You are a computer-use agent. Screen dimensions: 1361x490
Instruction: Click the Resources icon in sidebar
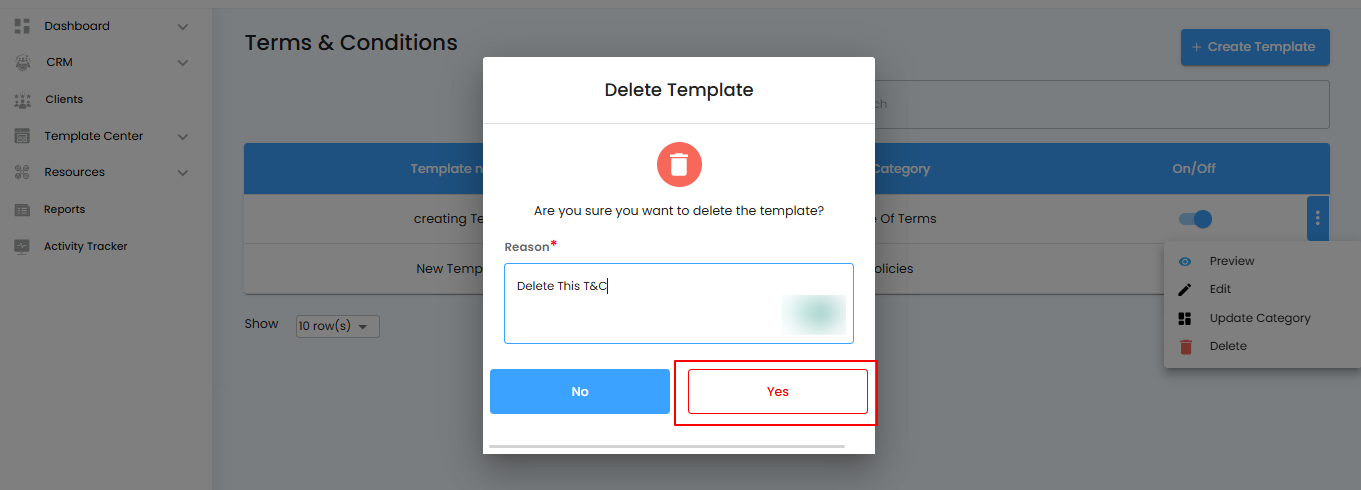[x=22, y=172]
